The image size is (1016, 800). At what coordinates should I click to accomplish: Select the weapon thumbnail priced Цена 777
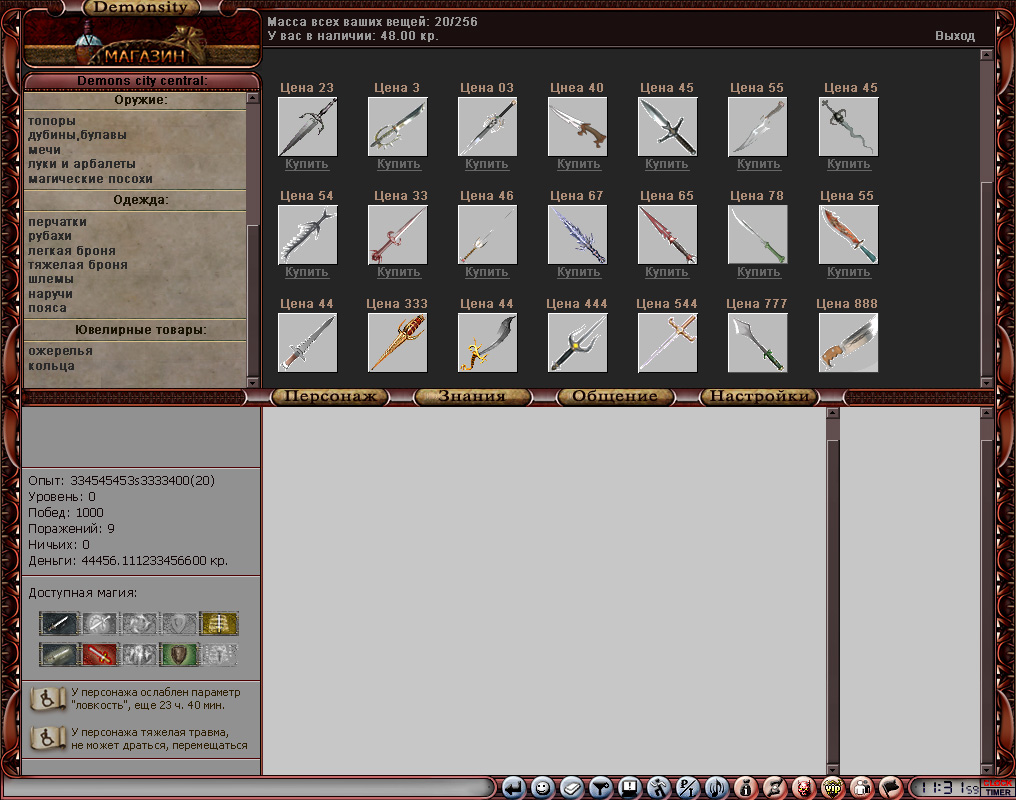757,343
